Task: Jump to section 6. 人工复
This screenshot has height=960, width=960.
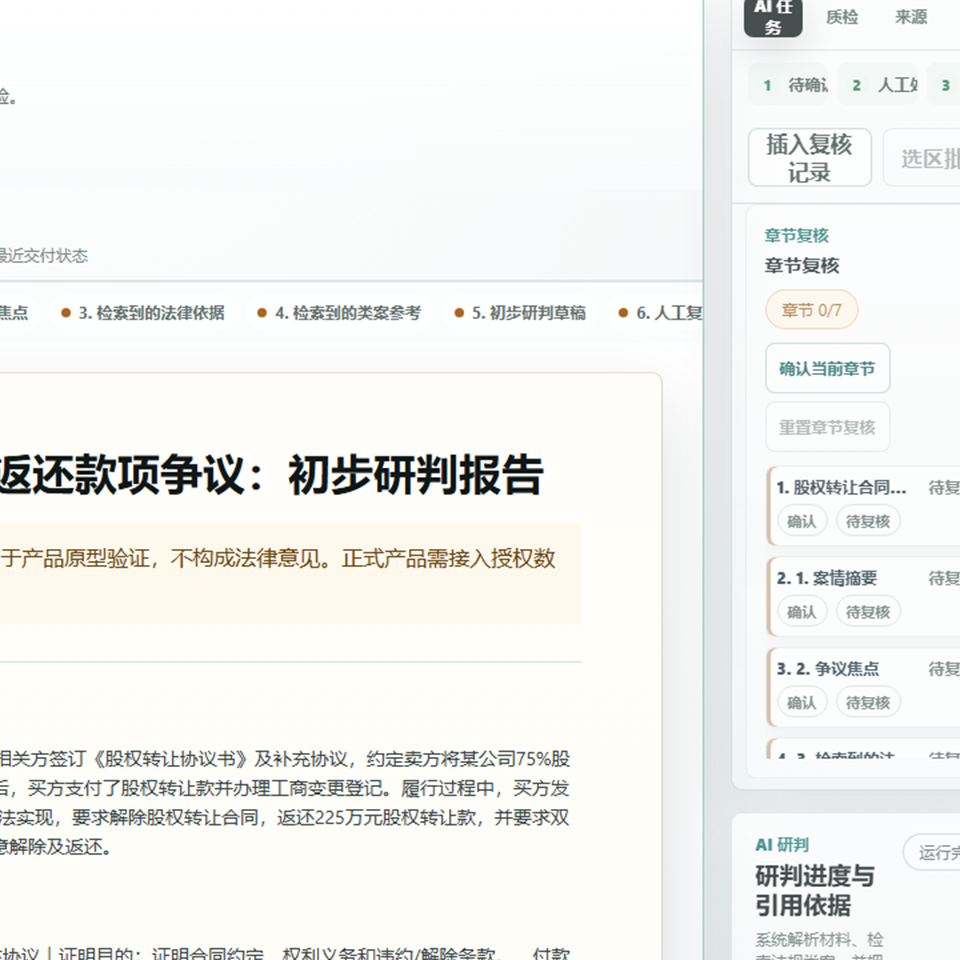Action: tap(660, 313)
